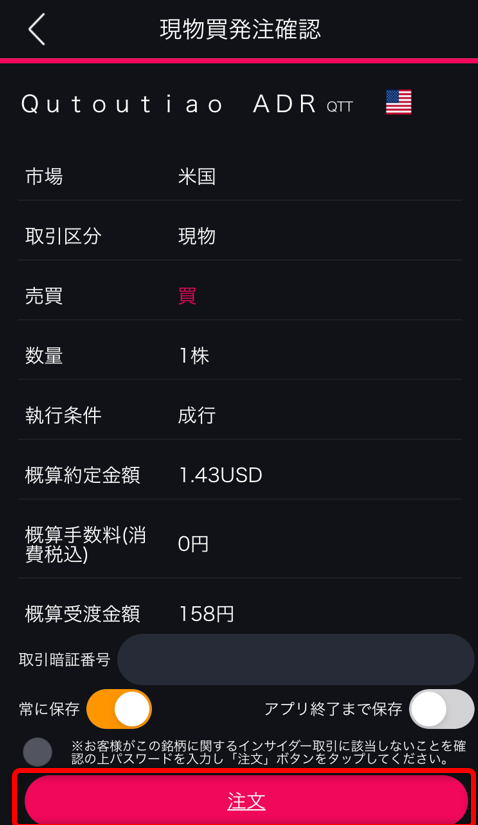Tap the 概算手数料 0円 value
The width and height of the screenshot is (478, 825).
coord(193,544)
